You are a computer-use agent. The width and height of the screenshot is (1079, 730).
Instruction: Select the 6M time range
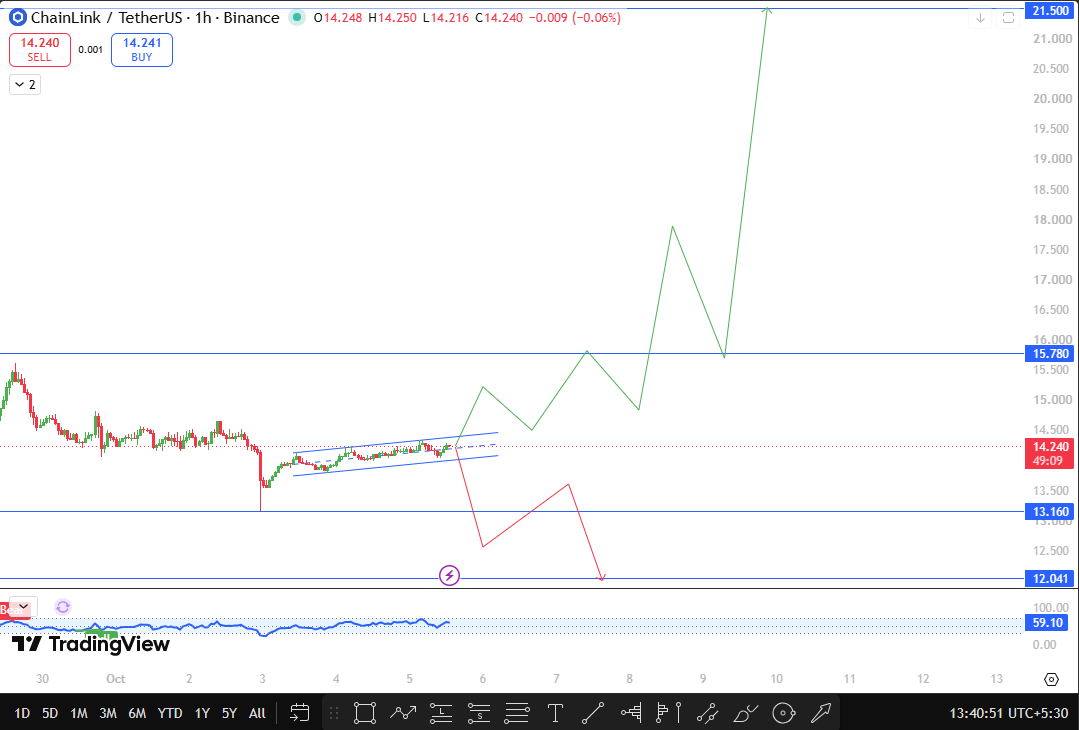pos(137,713)
